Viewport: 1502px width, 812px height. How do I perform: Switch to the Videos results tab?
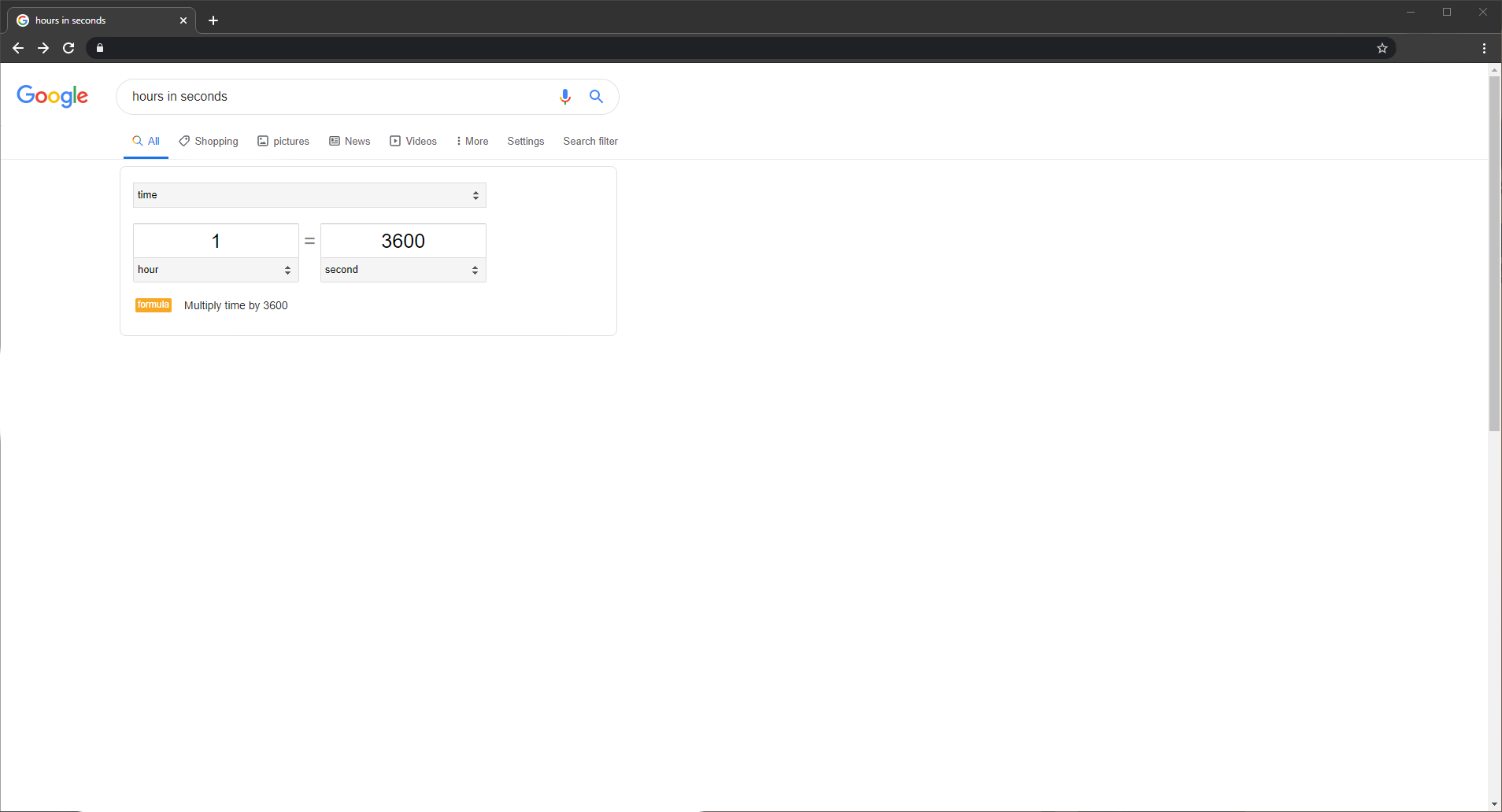coord(413,142)
